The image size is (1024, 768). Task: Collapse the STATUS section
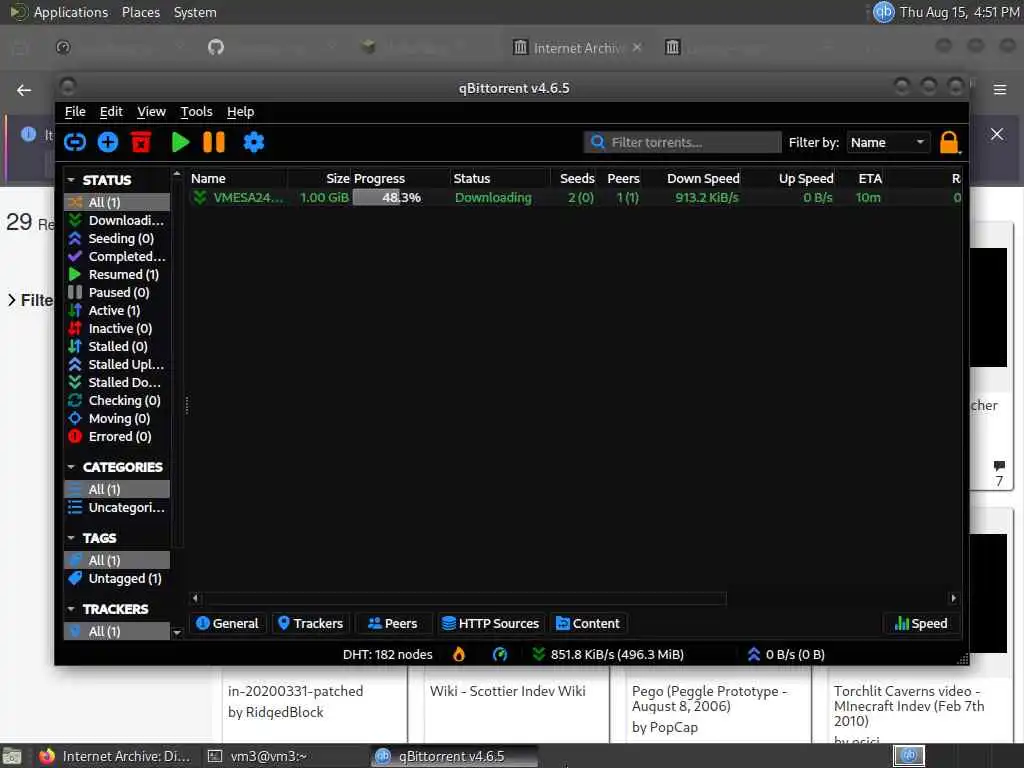(x=71, y=180)
